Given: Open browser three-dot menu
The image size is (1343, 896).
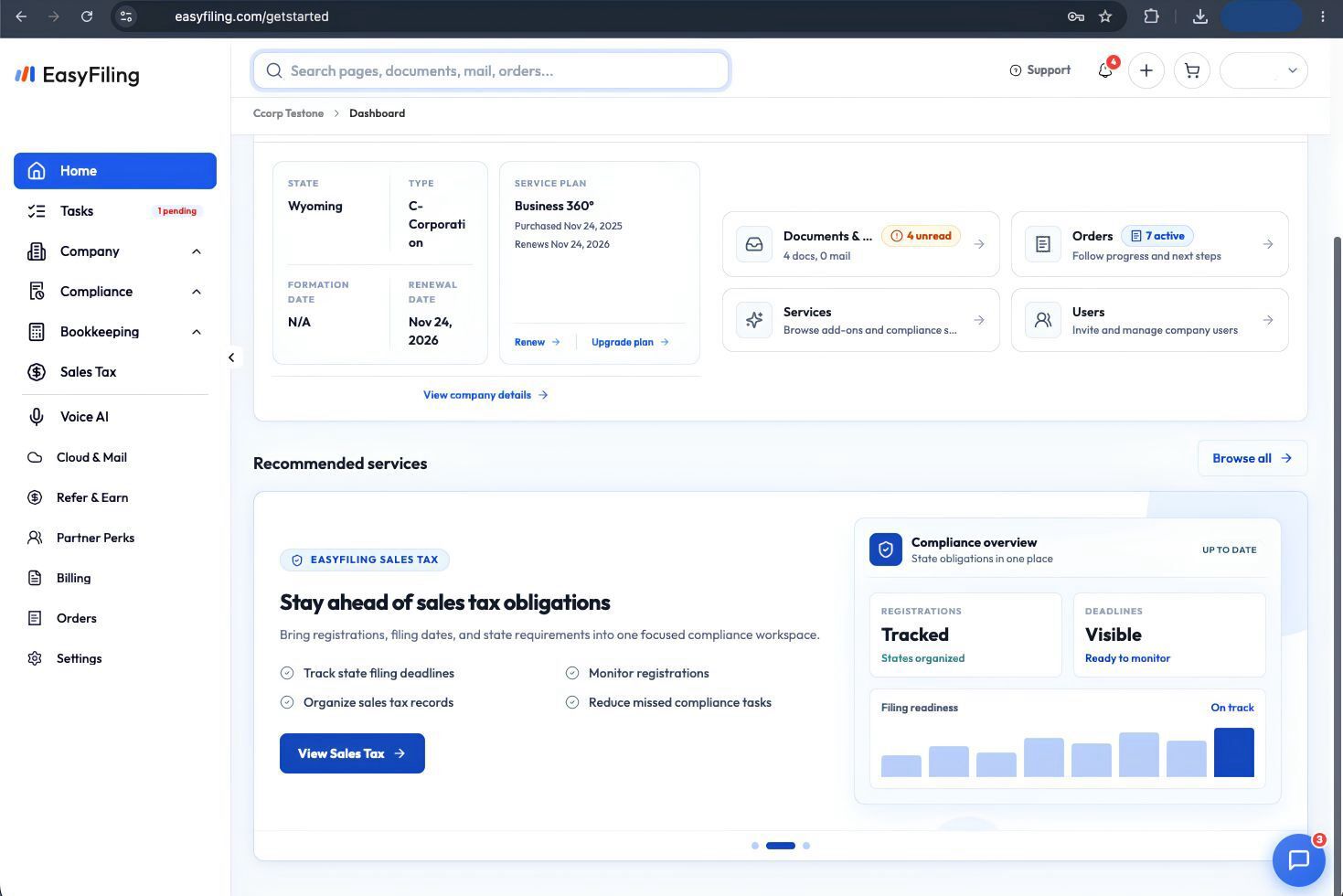Looking at the screenshot, I should 1323,16.
